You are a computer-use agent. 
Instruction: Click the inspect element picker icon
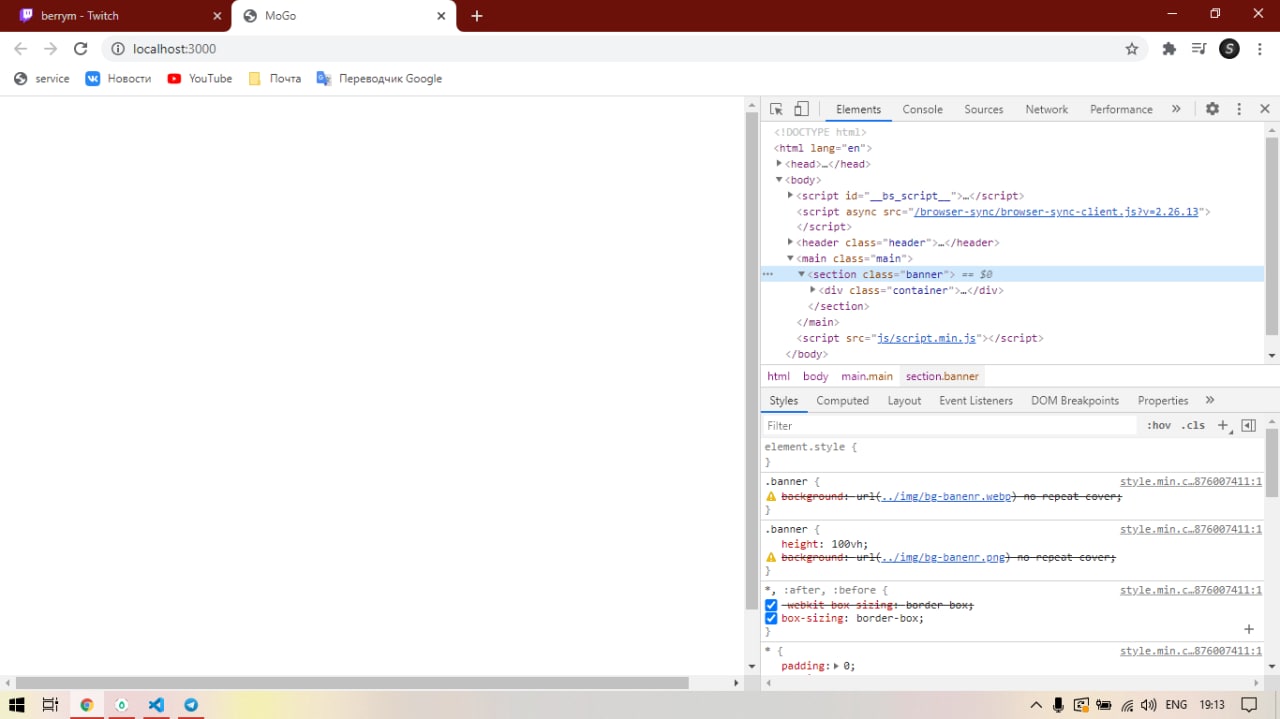coord(776,109)
